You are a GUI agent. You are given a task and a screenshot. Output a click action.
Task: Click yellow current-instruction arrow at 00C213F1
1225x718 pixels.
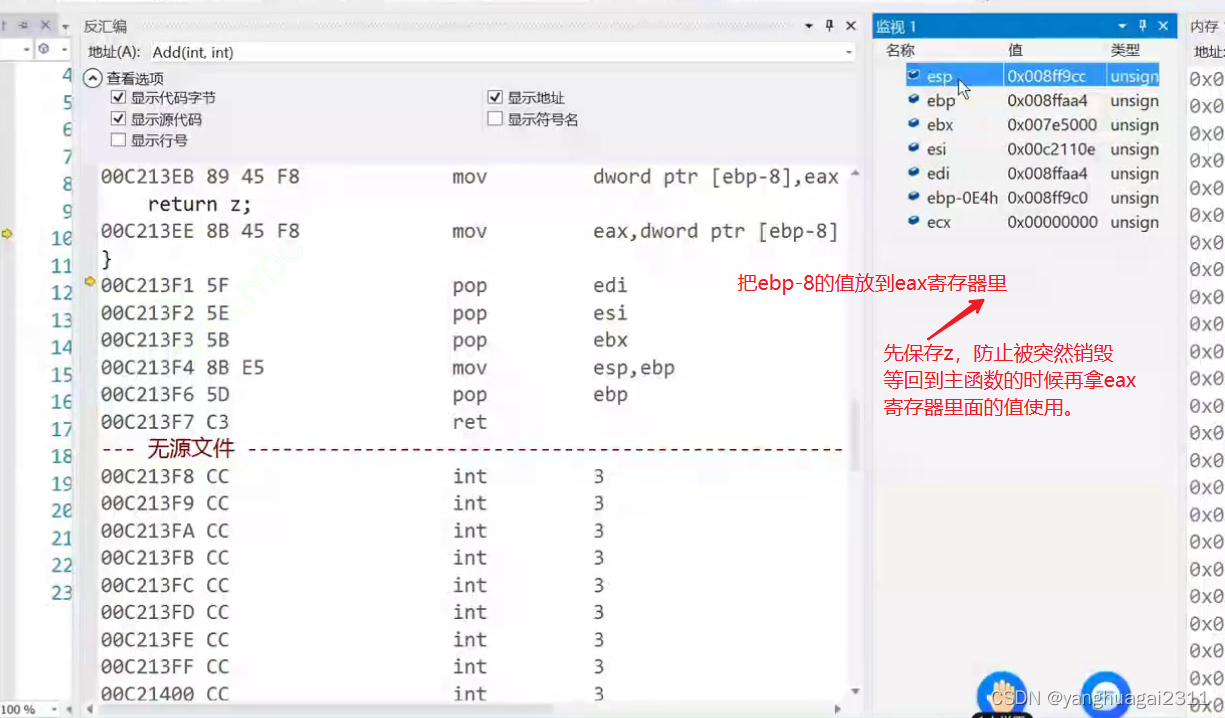pos(91,283)
